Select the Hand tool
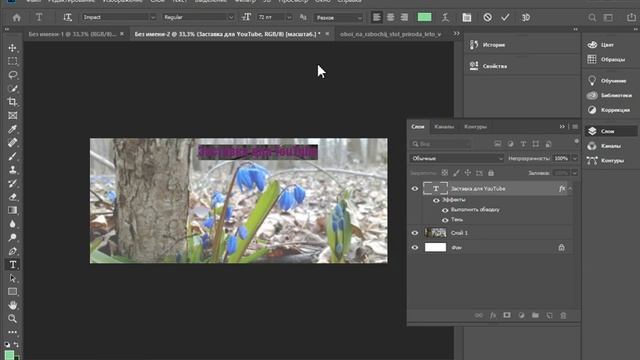Image resolution: width=640 pixels, height=360 pixels. pyautogui.click(x=12, y=305)
